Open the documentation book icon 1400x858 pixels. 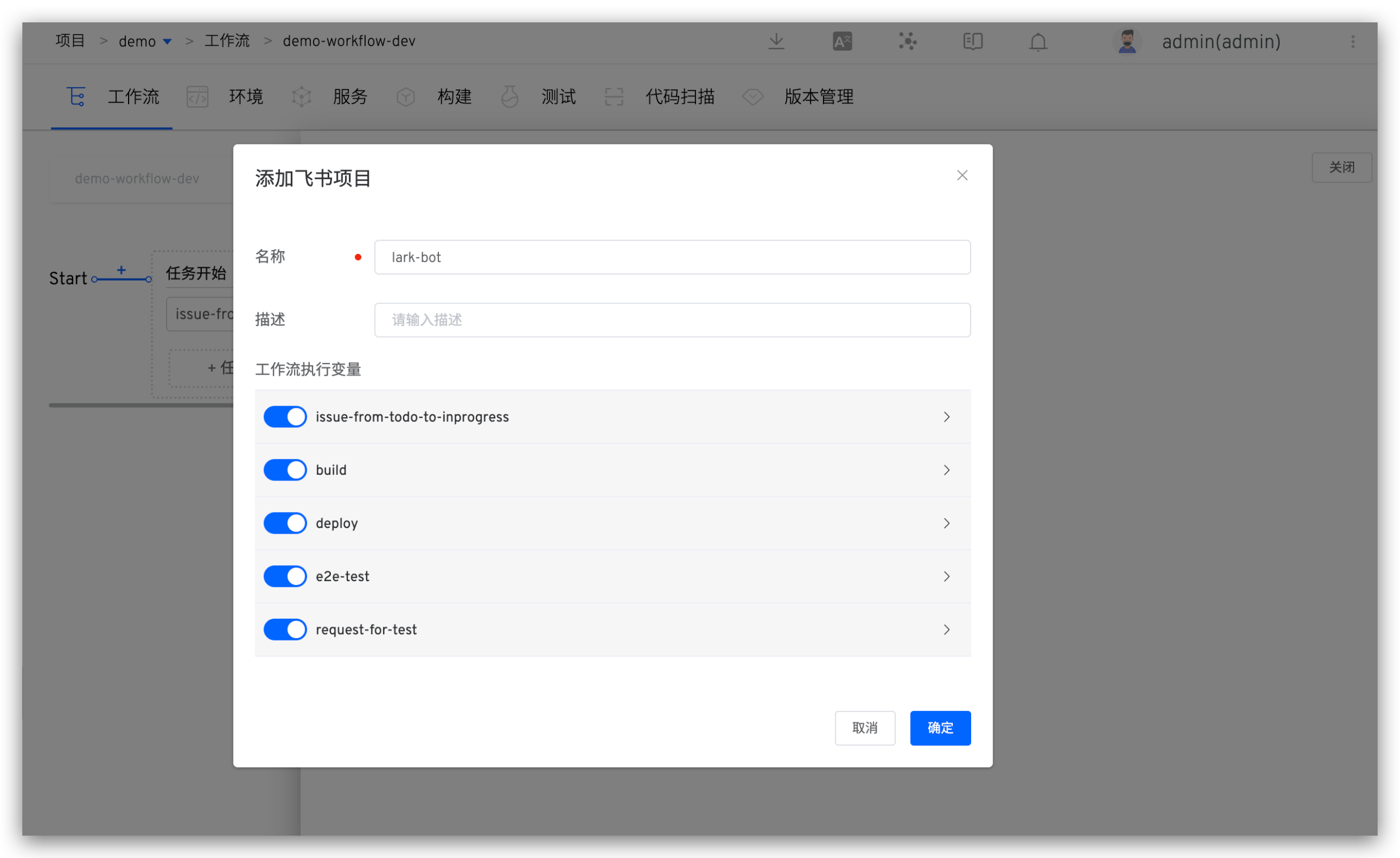pos(973,41)
